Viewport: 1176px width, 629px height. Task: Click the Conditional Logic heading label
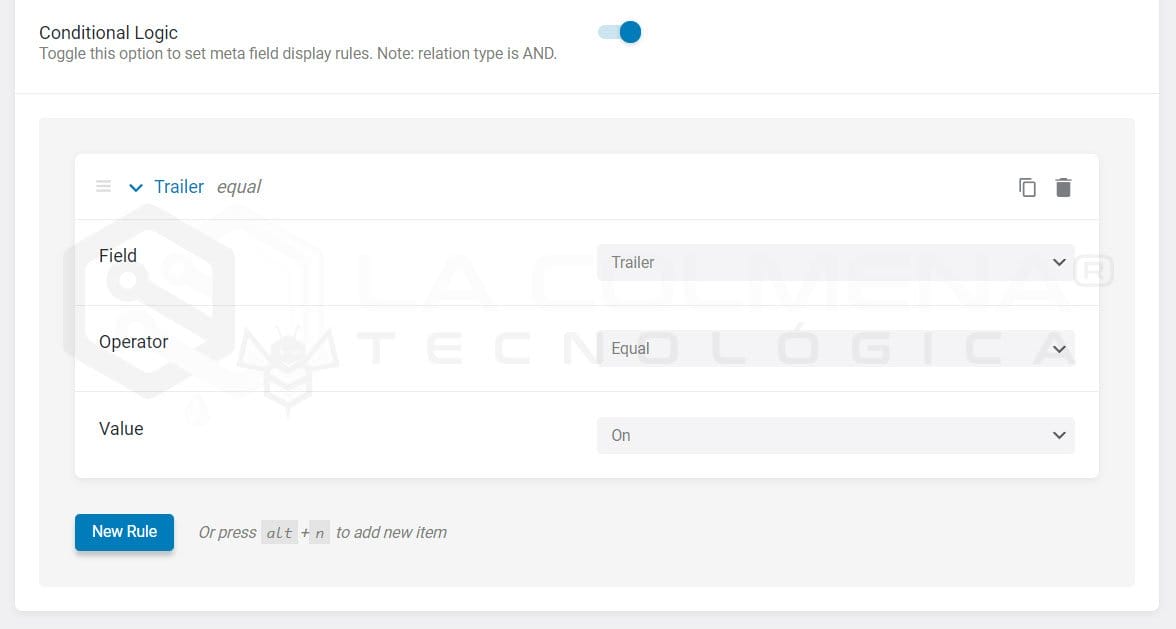coord(108,33)
